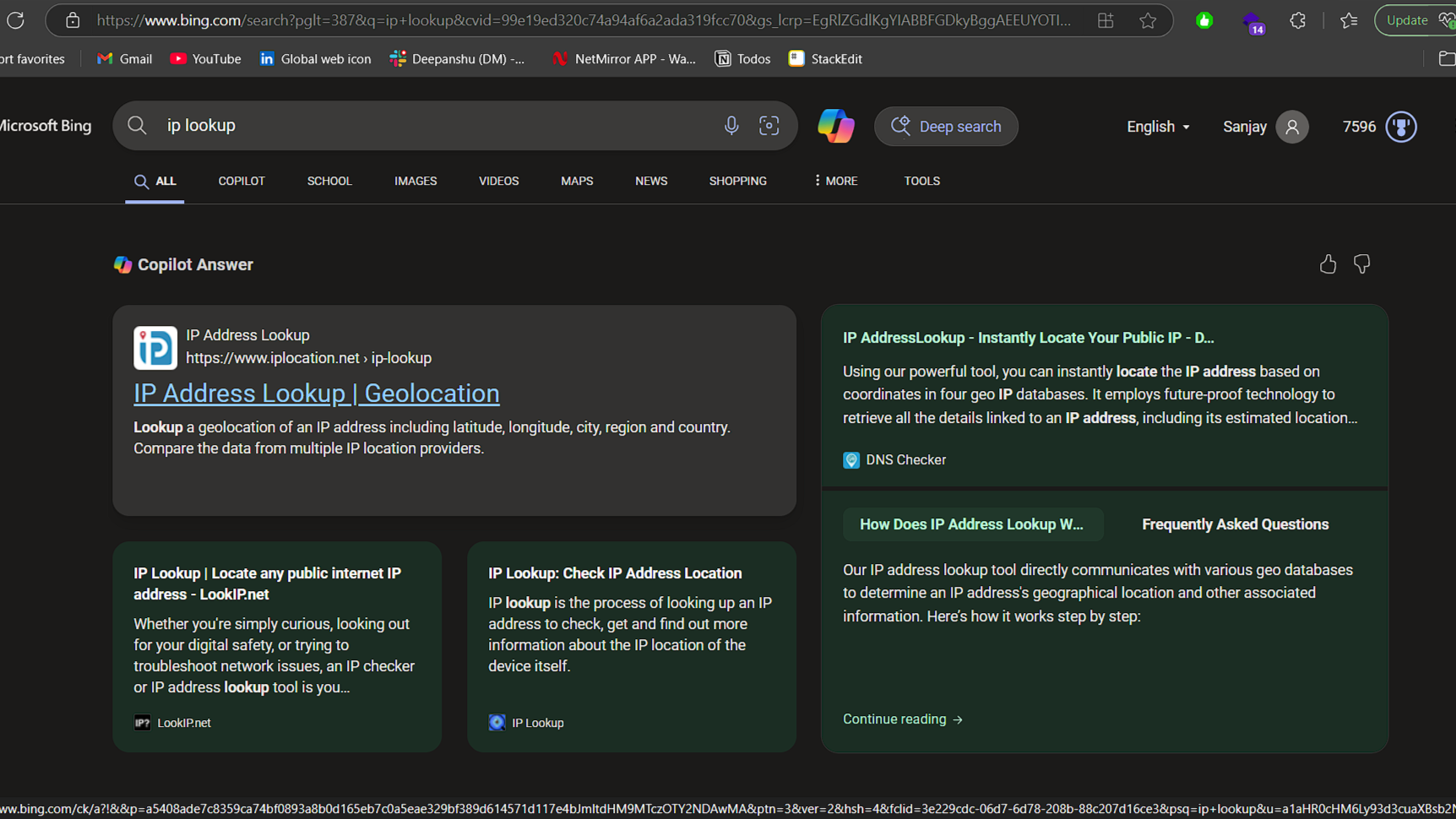Expand the MORE menu
The width and height of the screenshot is (1456, 819).
coord(835,182)
